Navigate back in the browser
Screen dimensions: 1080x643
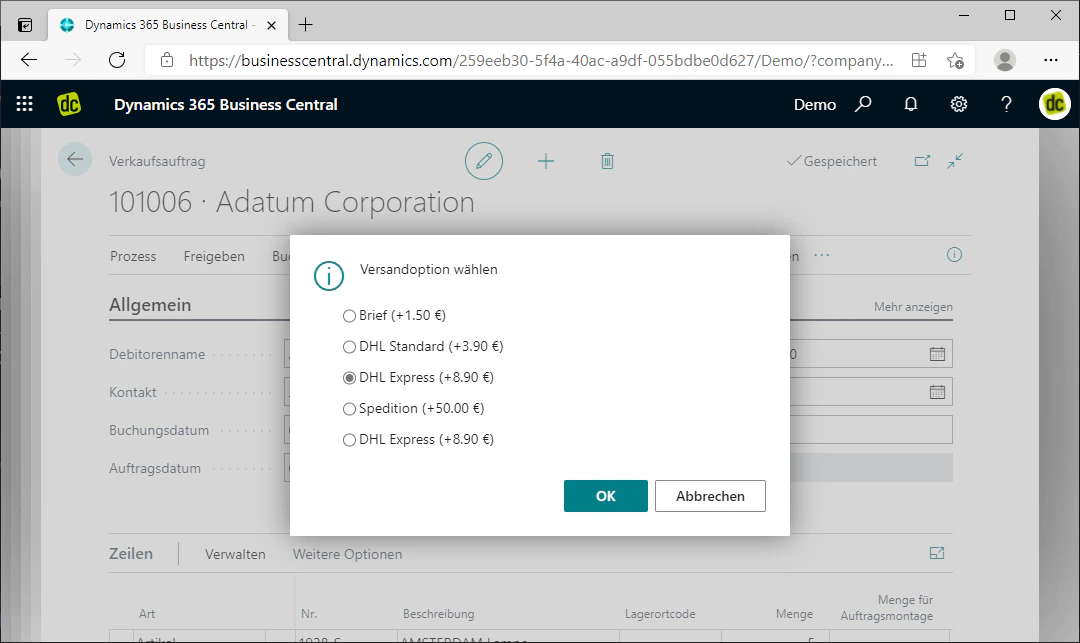(29, 60)
